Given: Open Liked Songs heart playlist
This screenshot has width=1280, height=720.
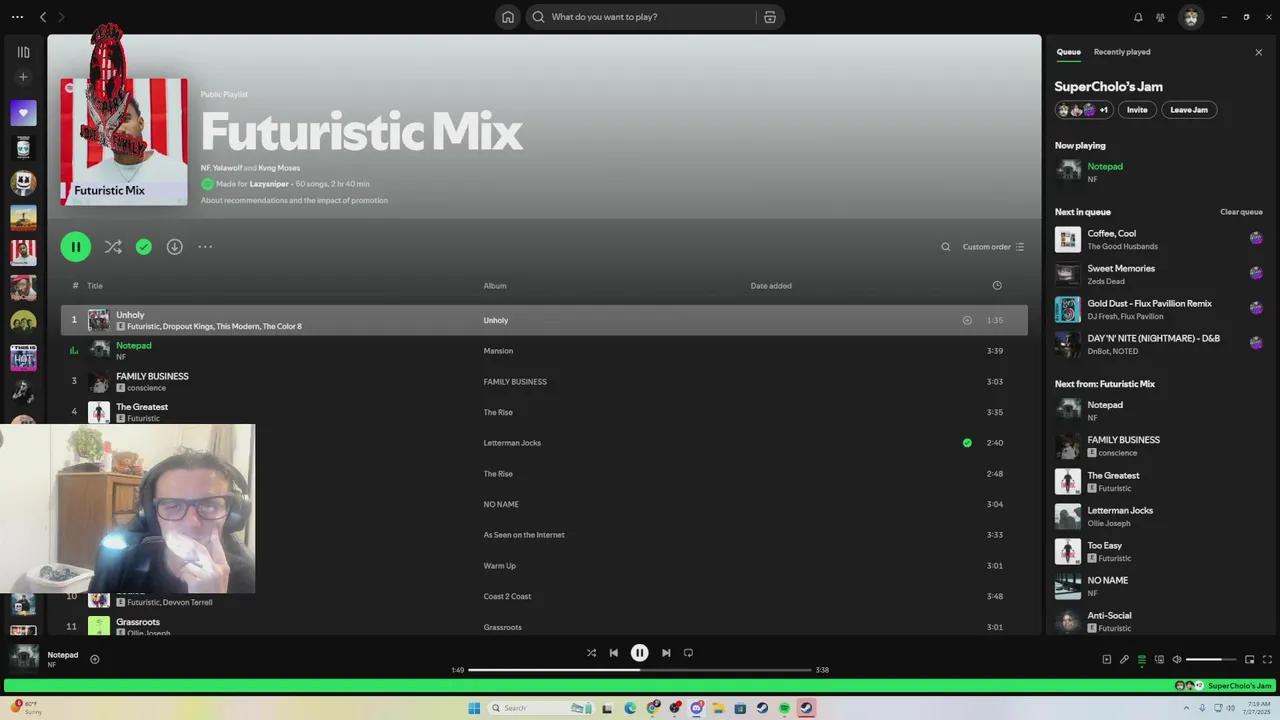Looking at the screenshot, I should pyautogui.click(x=23, y=113).
